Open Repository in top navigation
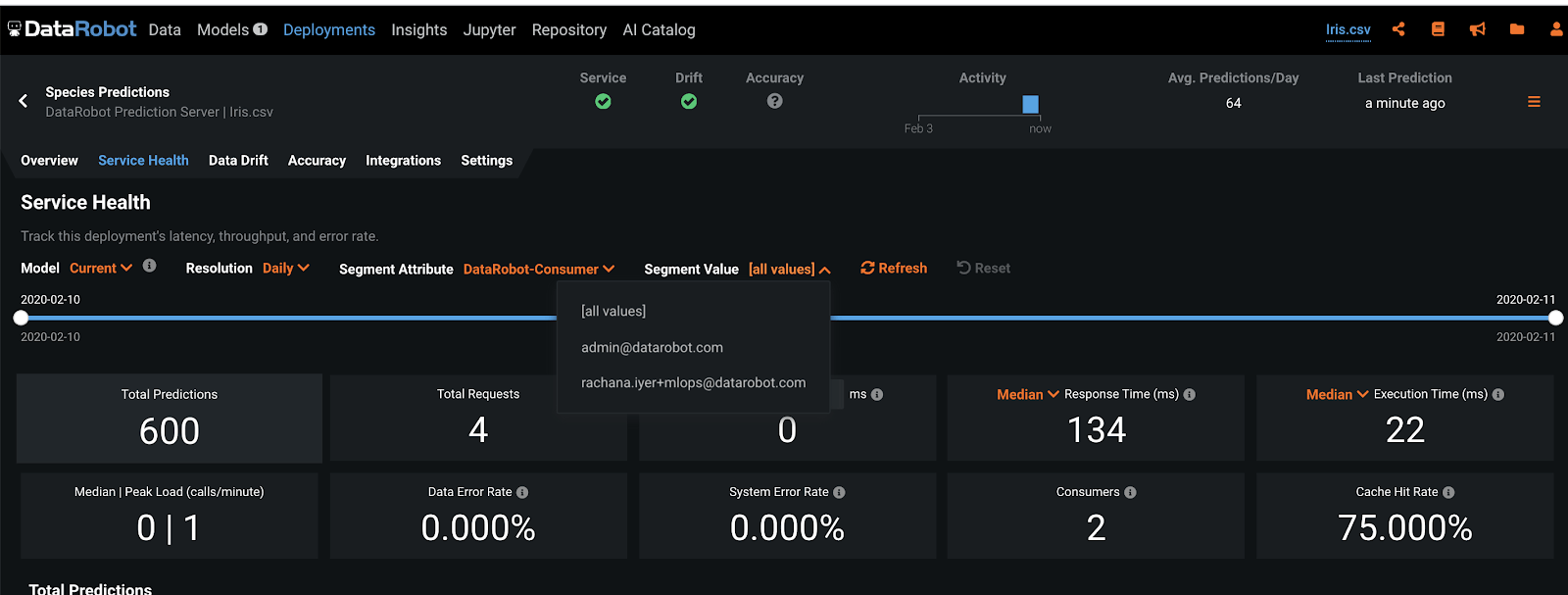The height and width of the screenshot is (595, 1568). coord(569,29)
